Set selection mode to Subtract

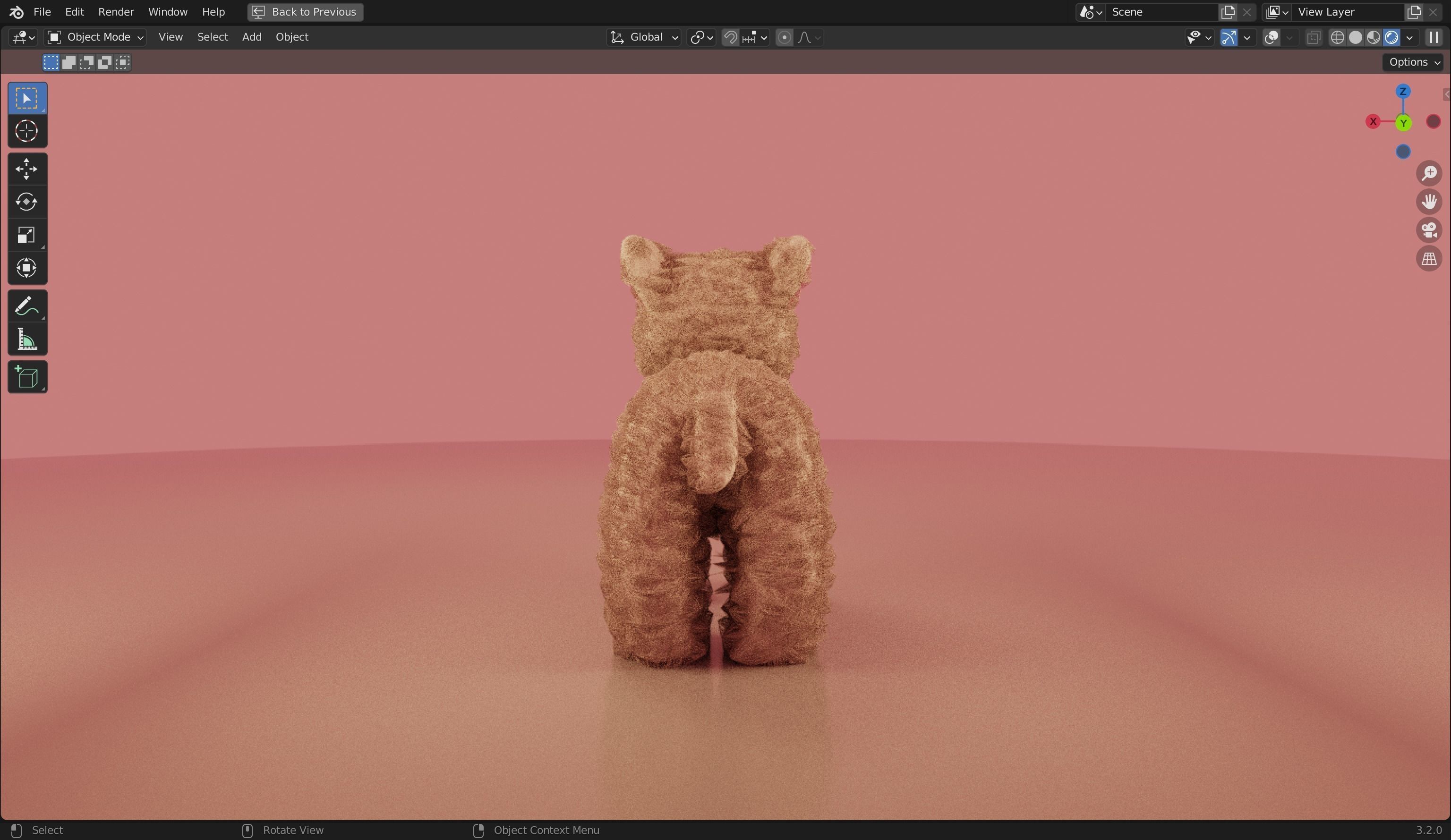[x=86, y=62]
